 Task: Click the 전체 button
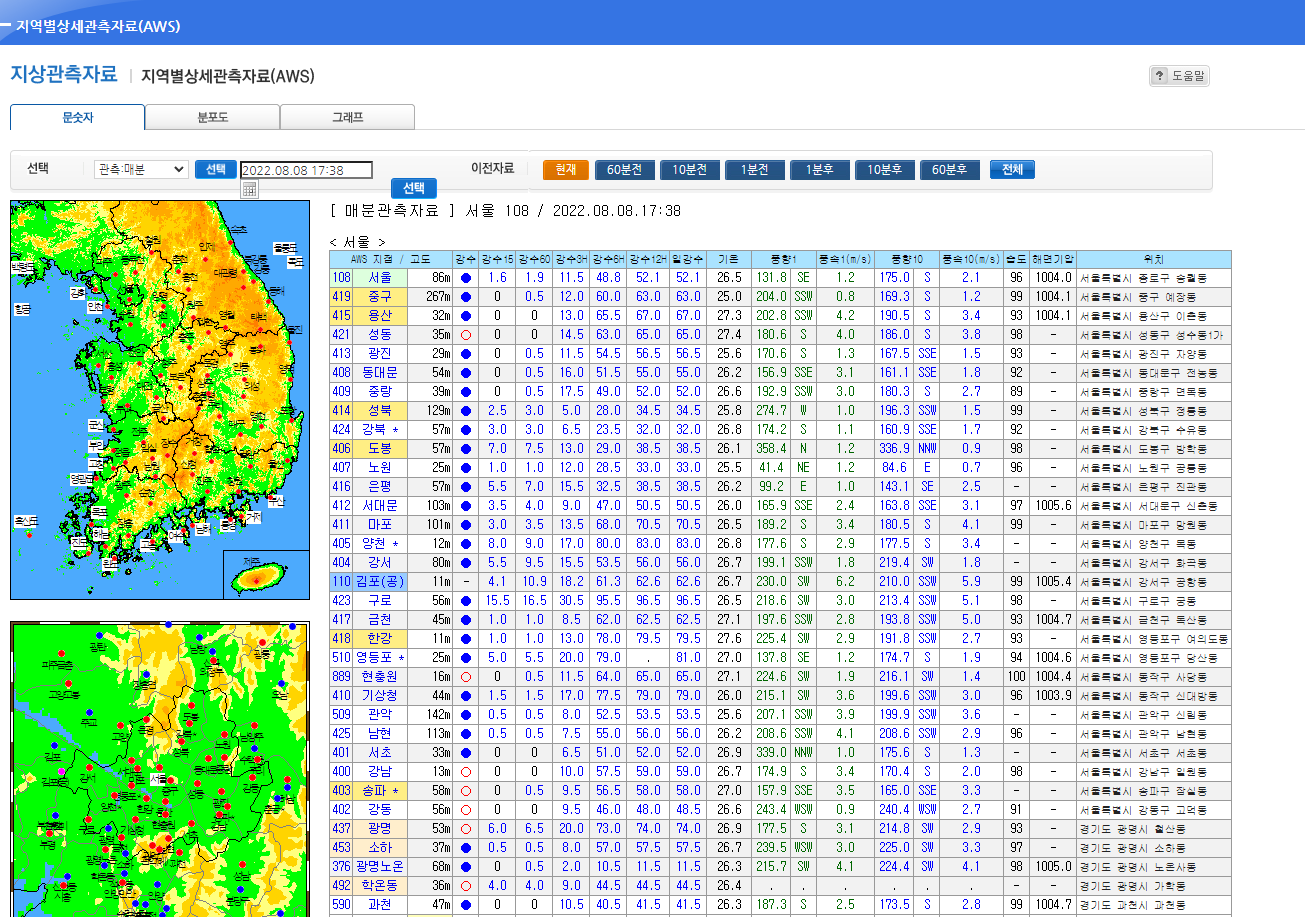(1012, 170)
